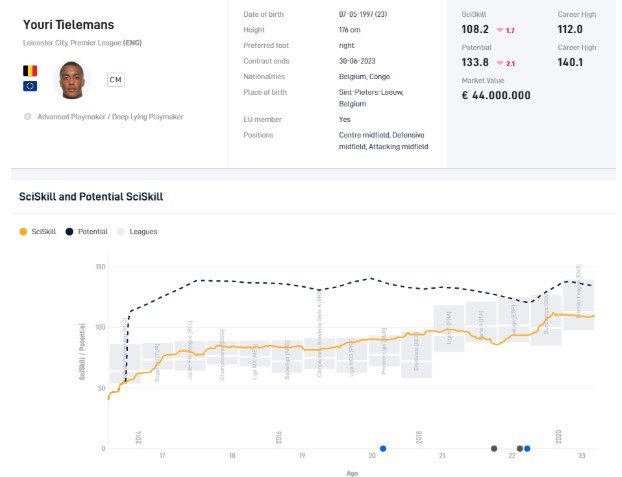The image size is (622, 477).
Task: Click the Potential value 133.8
Action: click(475, 62)
